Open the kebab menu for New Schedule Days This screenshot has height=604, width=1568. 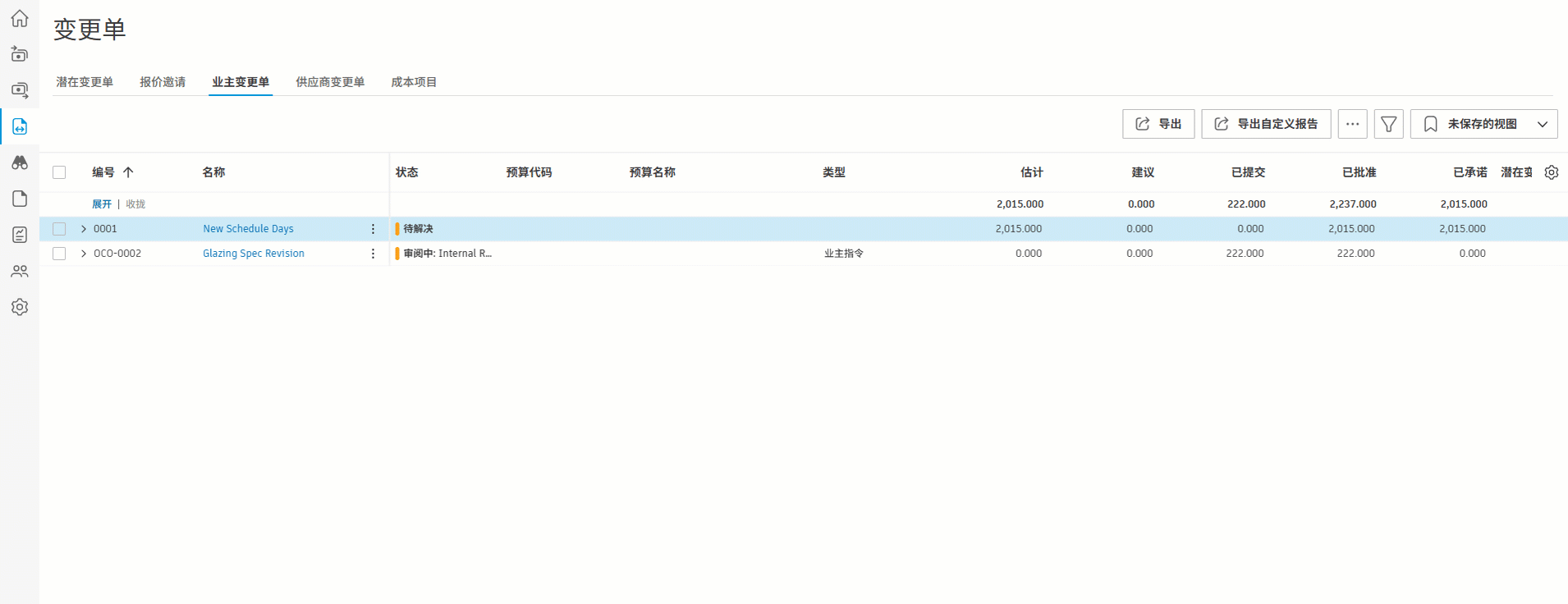click(x=373, y=229)
